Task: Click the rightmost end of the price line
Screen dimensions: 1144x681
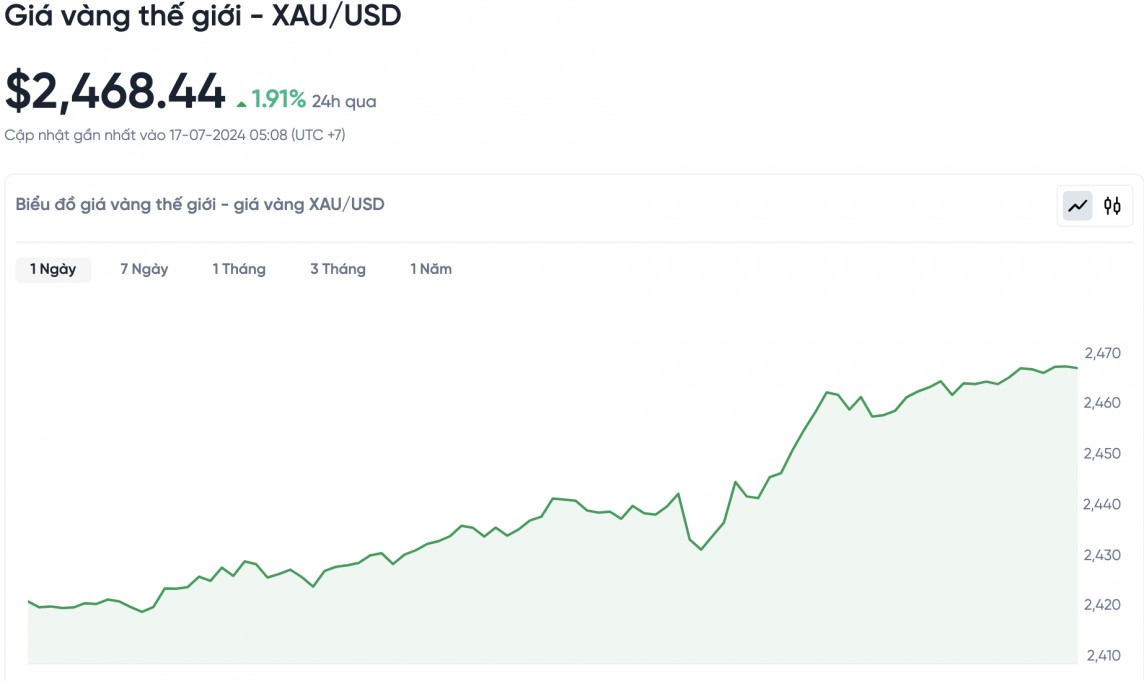Action: coord(1077,368)
